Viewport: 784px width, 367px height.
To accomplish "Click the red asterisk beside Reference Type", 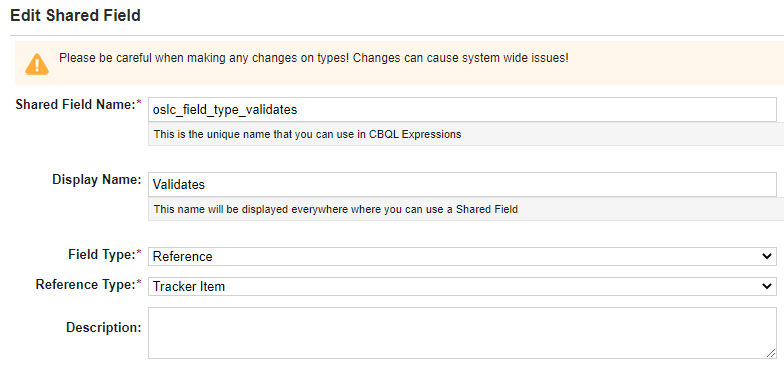I will [x=139, y=282].
